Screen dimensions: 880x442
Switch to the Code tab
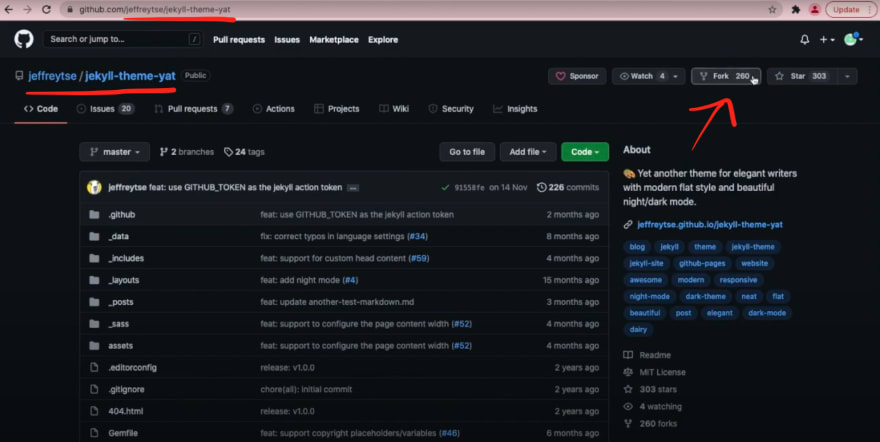[41, 109]
